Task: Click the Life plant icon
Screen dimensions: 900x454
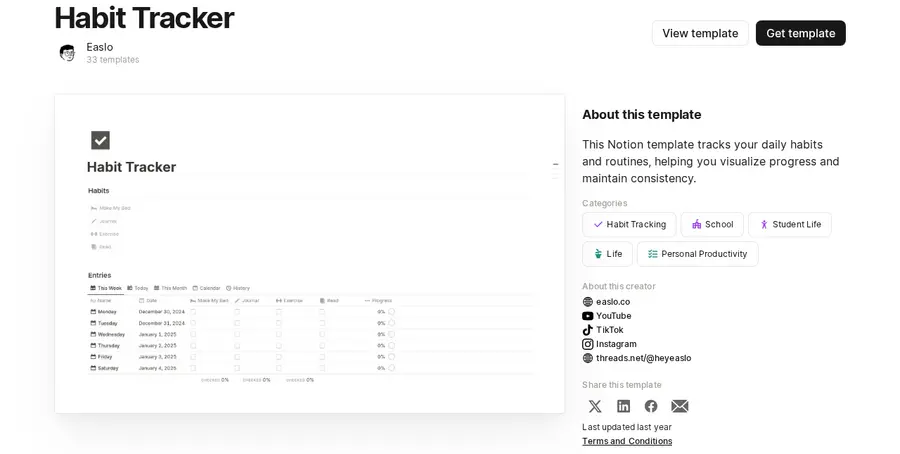Action: 598,254
